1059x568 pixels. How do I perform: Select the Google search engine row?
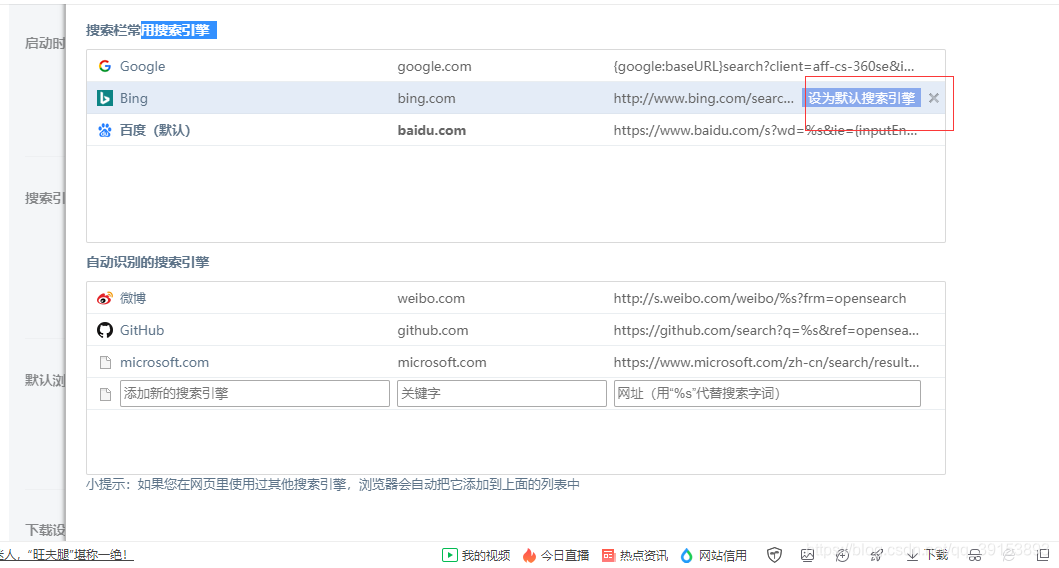click(515, 66)
